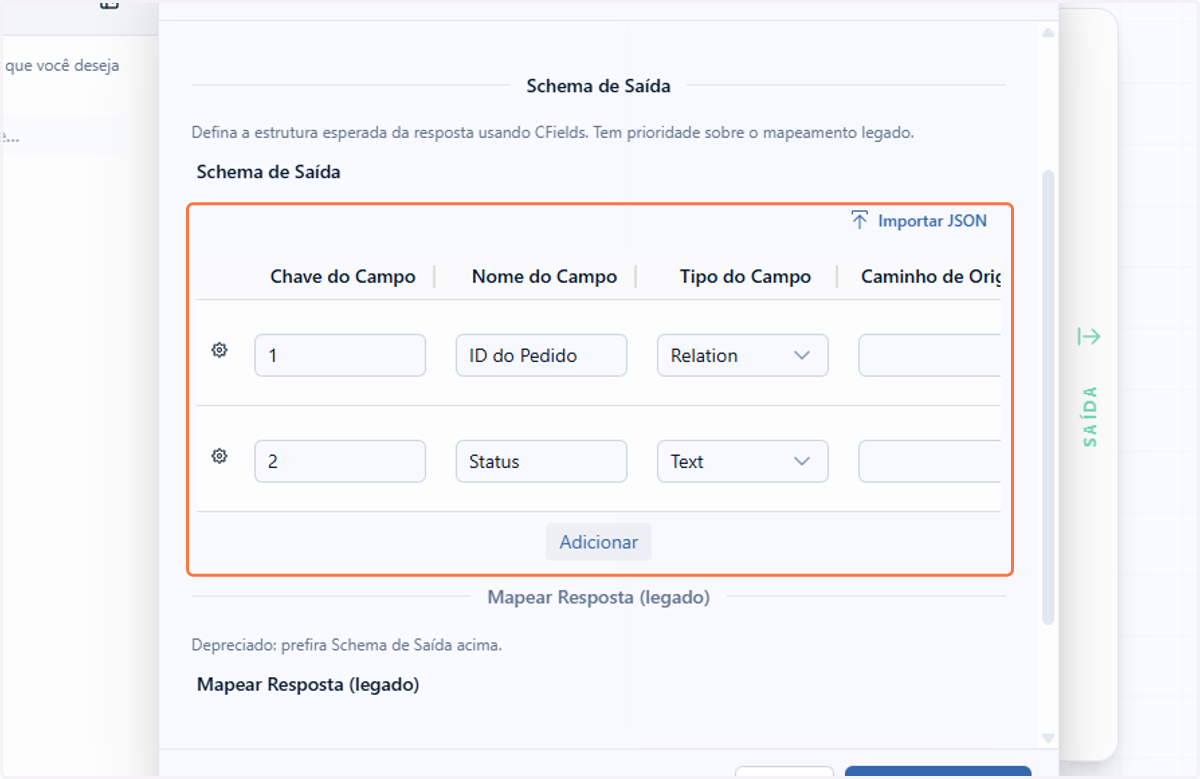Image resolution: width=1200 pixels, height=779 pixels.
Task: Open the Relation field type dropdown
Action: [742, 355]
